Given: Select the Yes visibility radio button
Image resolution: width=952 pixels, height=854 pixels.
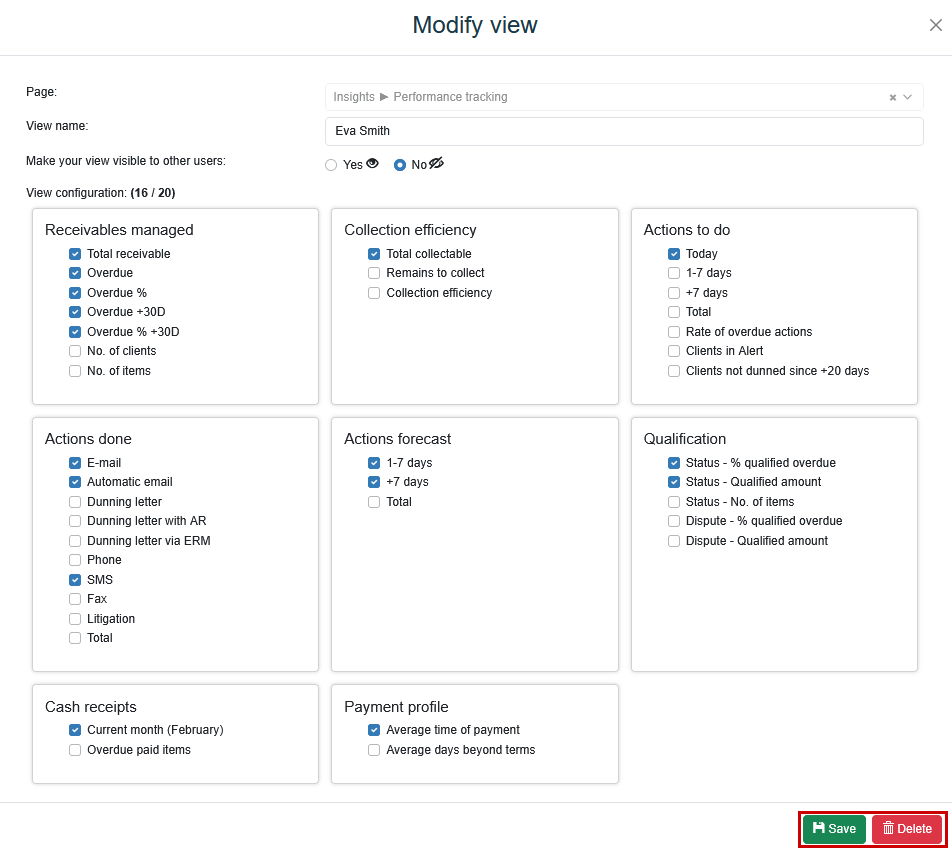Looking at the screenshot, I should coord(331,165).
